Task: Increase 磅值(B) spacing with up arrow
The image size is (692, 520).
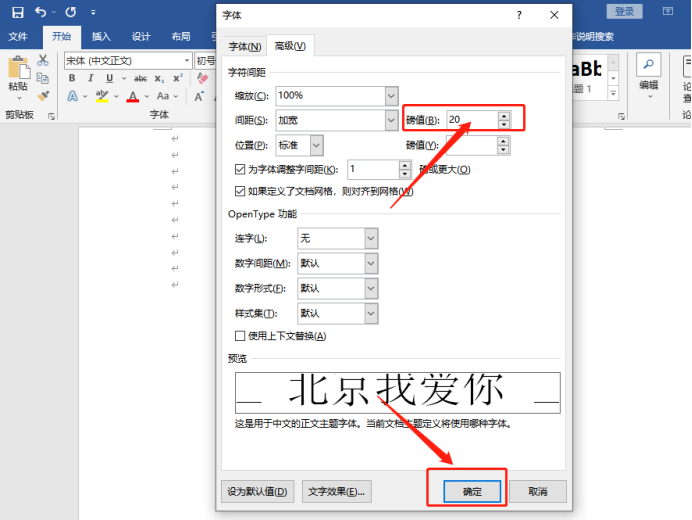Action: pos(504,116)
